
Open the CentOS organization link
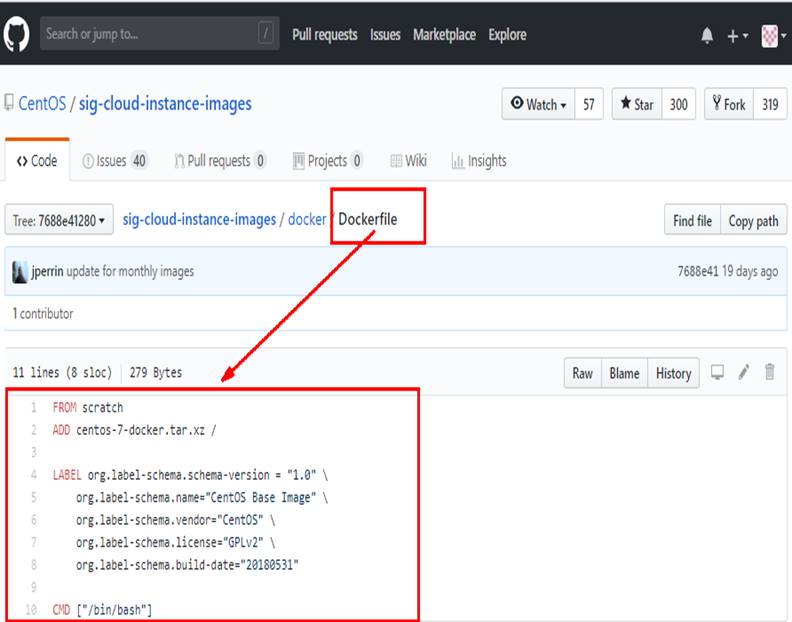[42, 104]
